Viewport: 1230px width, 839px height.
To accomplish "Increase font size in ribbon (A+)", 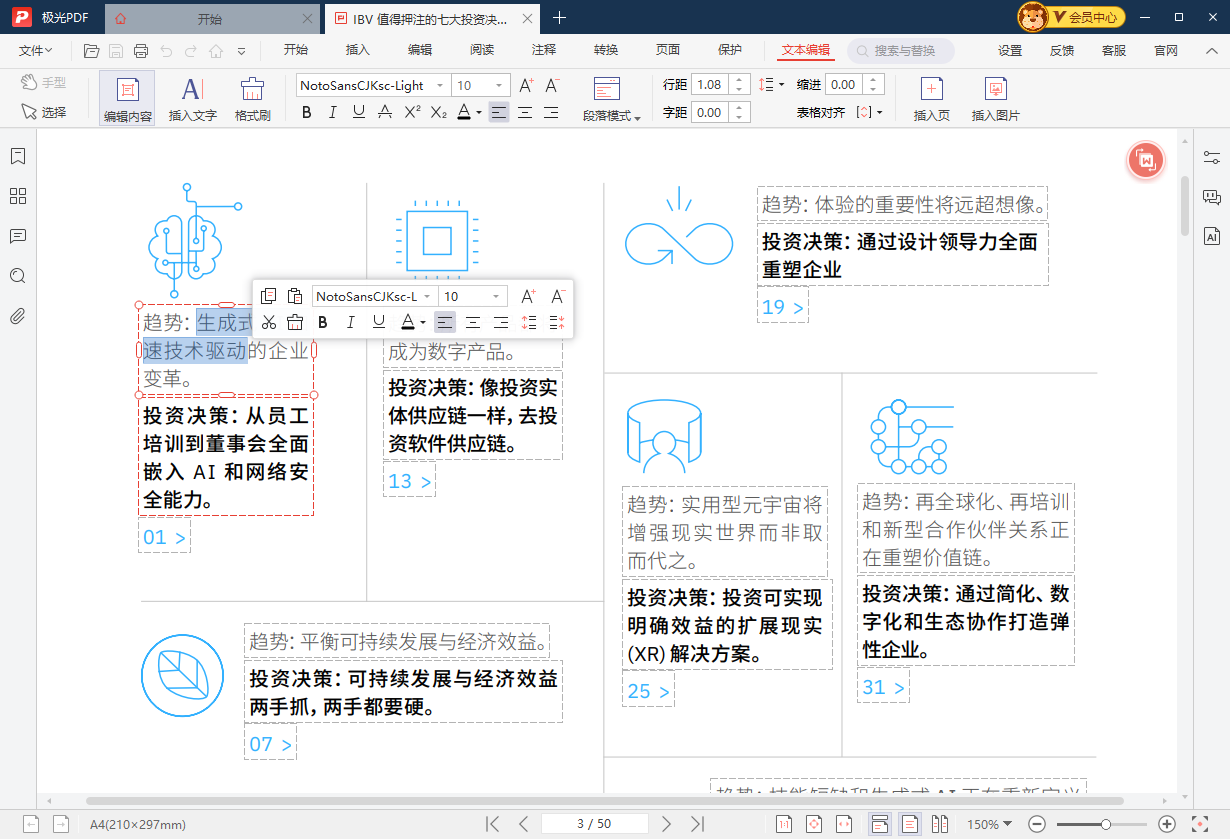I will pyautogui.click(x=526, y=85).
